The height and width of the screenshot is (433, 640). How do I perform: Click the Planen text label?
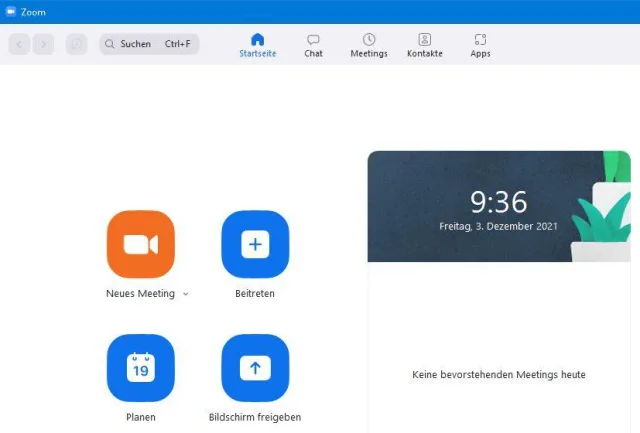[x=141, y=417]
